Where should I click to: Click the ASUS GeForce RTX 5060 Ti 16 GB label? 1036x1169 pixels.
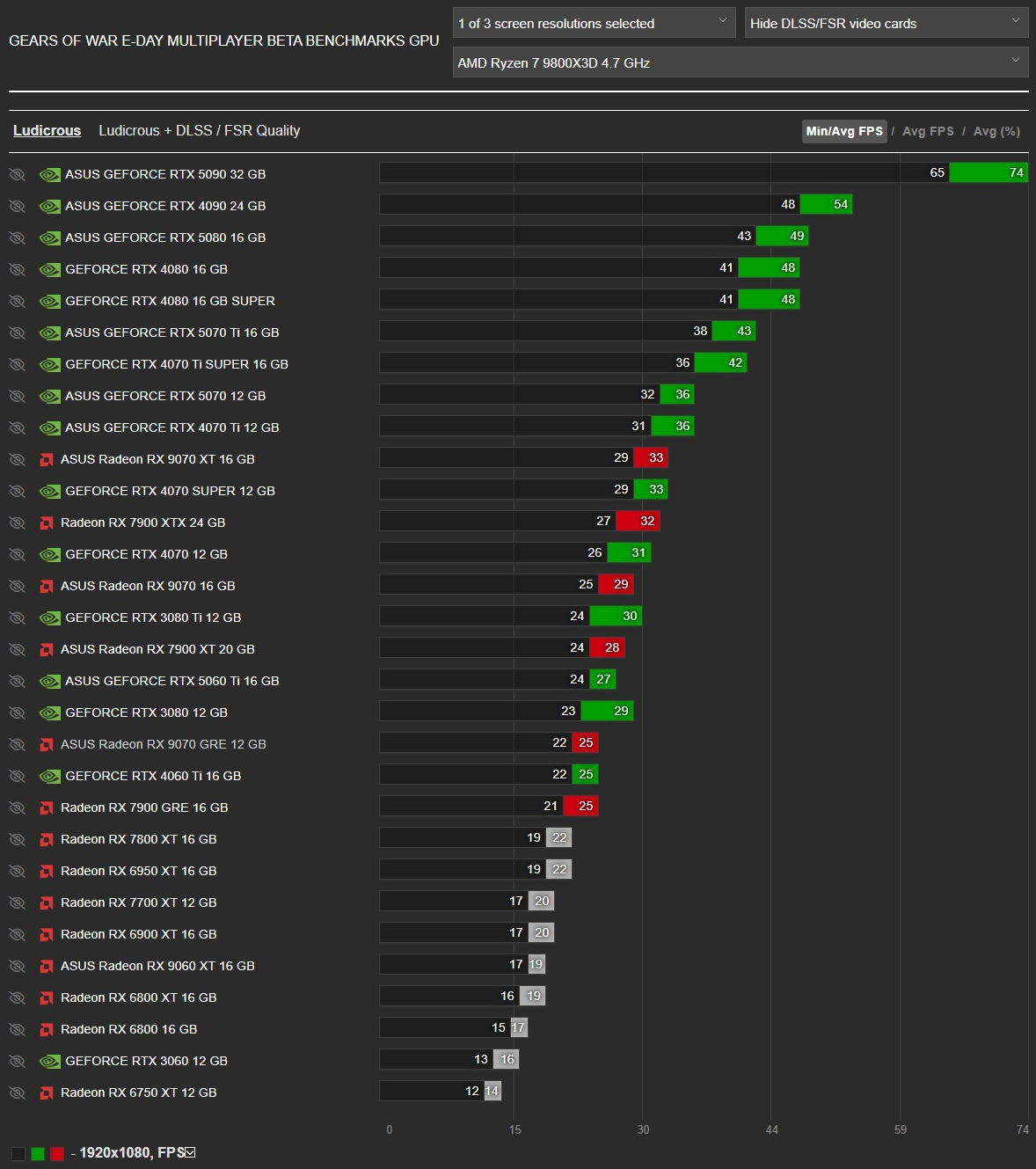click(x=172, y=681)
